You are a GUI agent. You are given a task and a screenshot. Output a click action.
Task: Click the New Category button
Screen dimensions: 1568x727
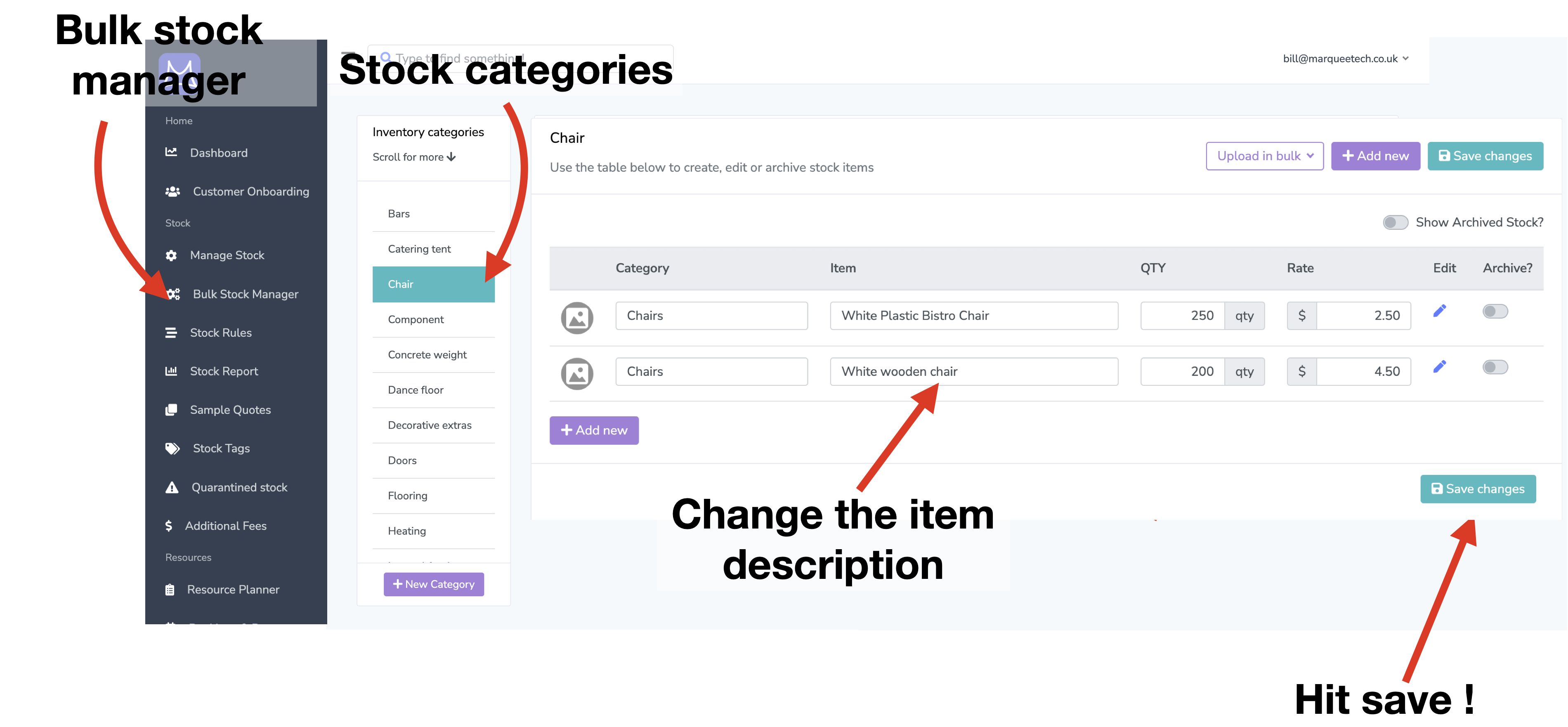click(x=433, y=585)
